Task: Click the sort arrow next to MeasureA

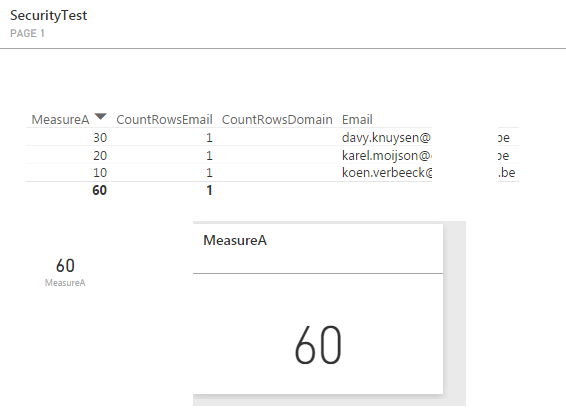Action: pyautogui.click(x=100, y=117)
